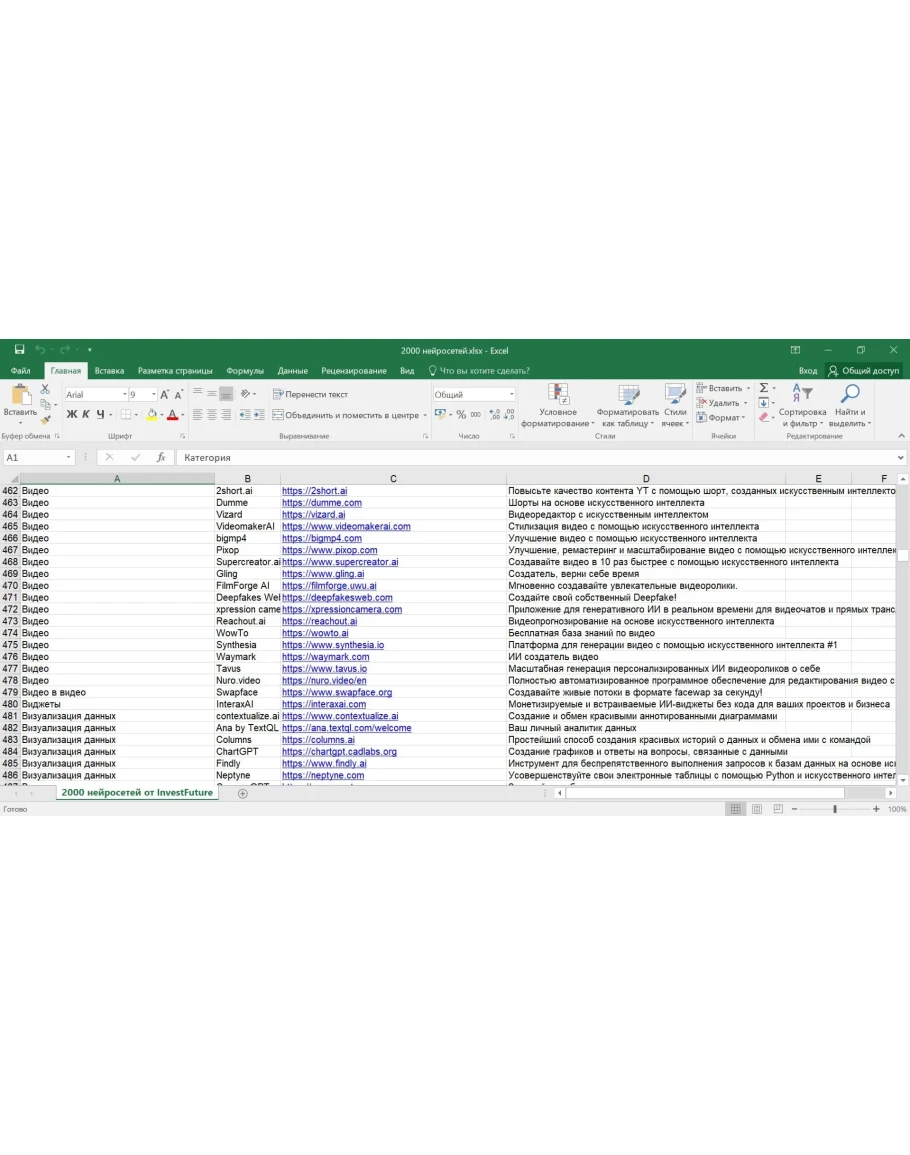Screen dimensions: 910x1155
Task: Switch to the Формулы tab
Action: click(245, 371)
